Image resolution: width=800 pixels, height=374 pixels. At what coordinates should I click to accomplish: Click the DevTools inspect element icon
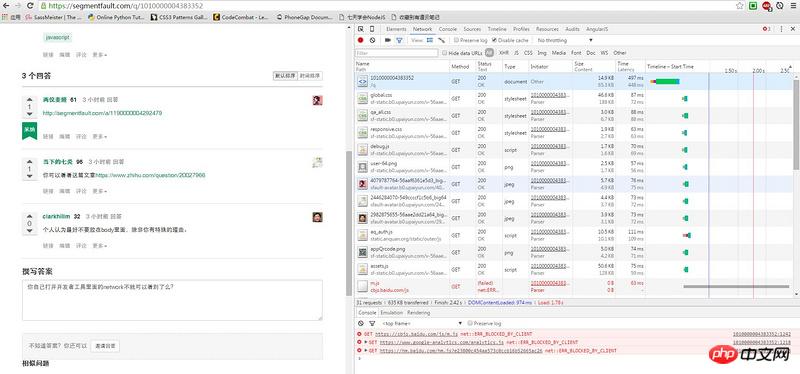pos(360,29)
